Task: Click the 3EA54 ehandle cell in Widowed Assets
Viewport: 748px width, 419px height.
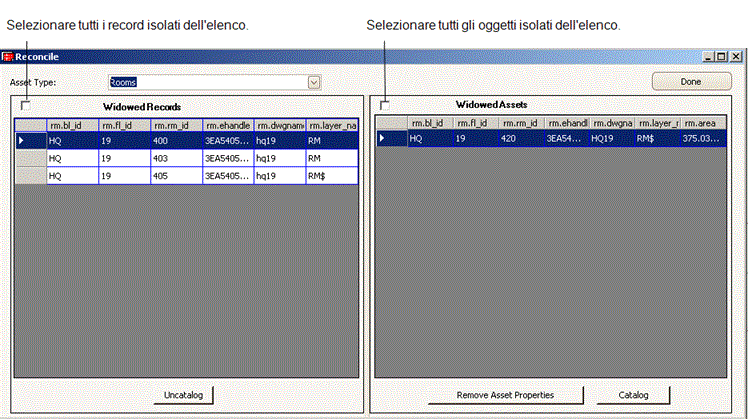Action: 566,138
